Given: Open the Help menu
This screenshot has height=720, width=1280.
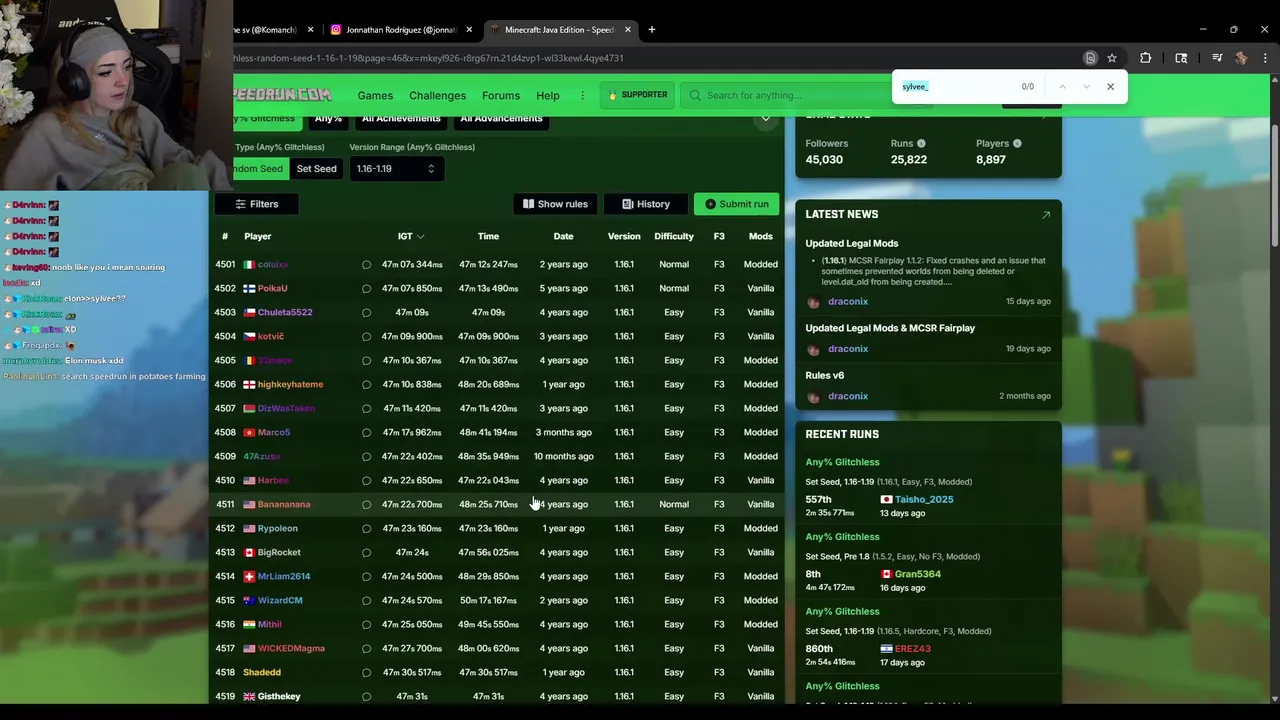Looking at the screenshot, I should (548, 96).
